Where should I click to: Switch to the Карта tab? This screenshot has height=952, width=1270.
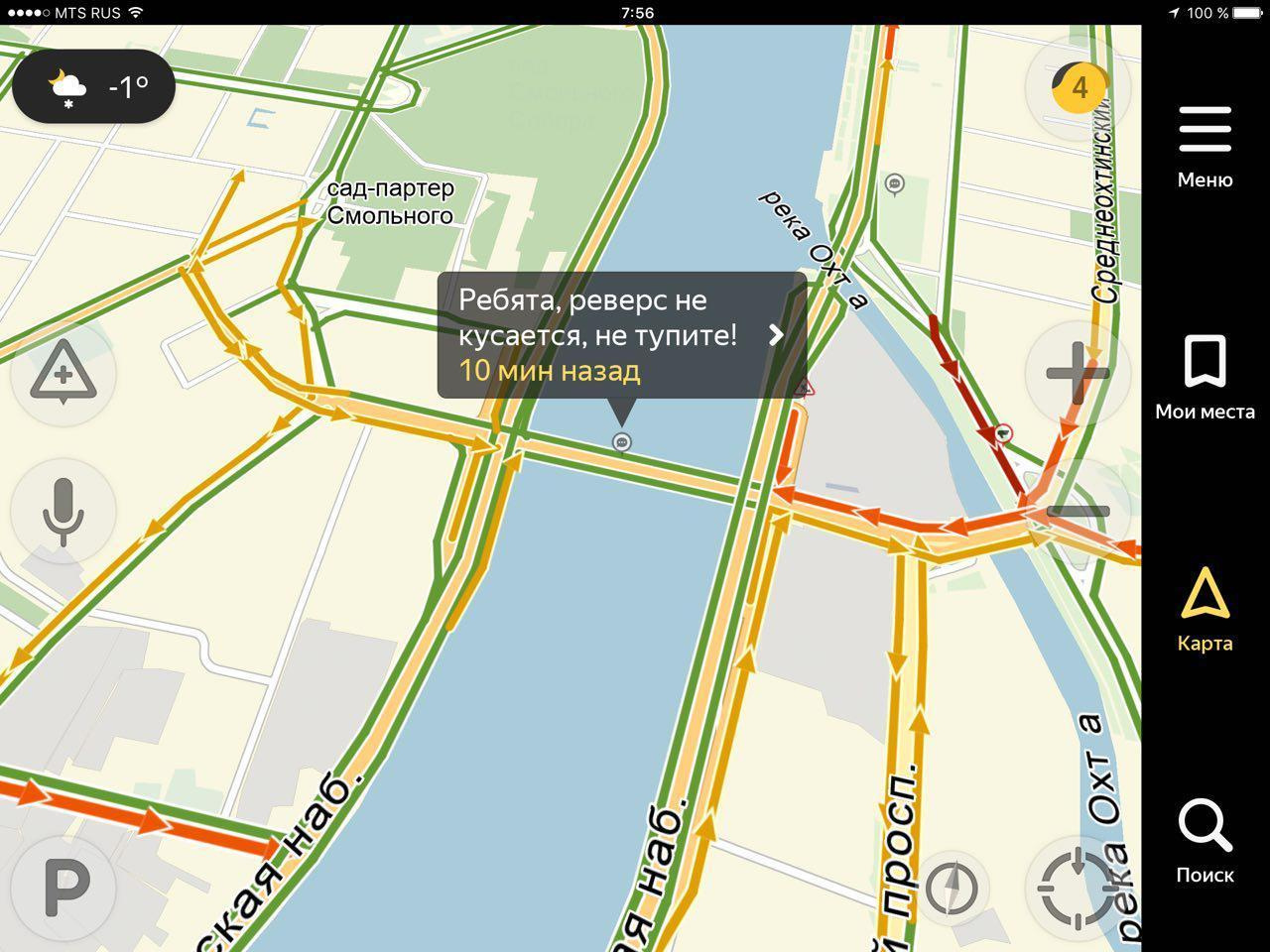tap(1205, 610)
